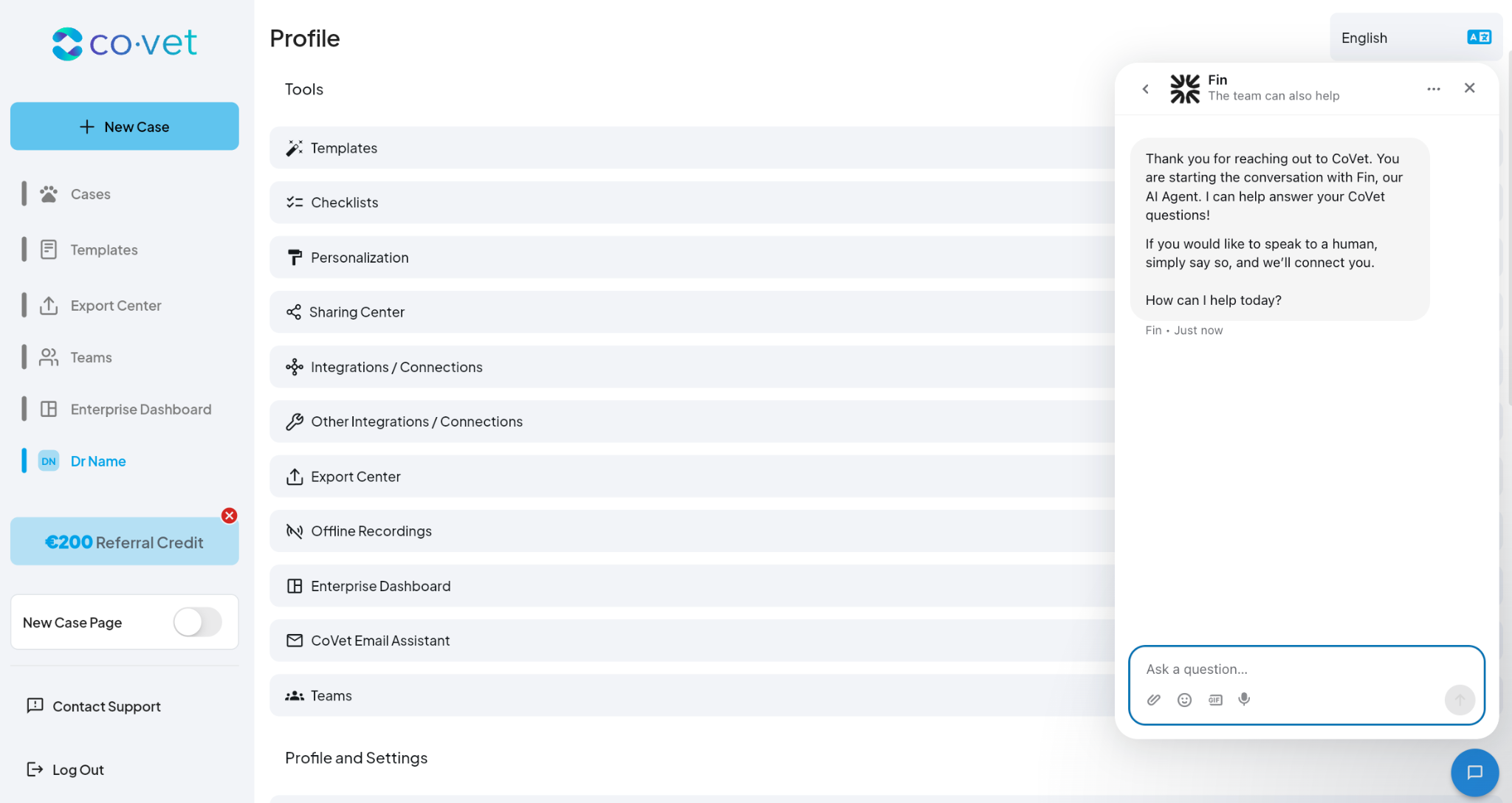Select Dr Name profile in sidebar
The height and width of the screenshot is (803, 1512).
pos(98,461)
